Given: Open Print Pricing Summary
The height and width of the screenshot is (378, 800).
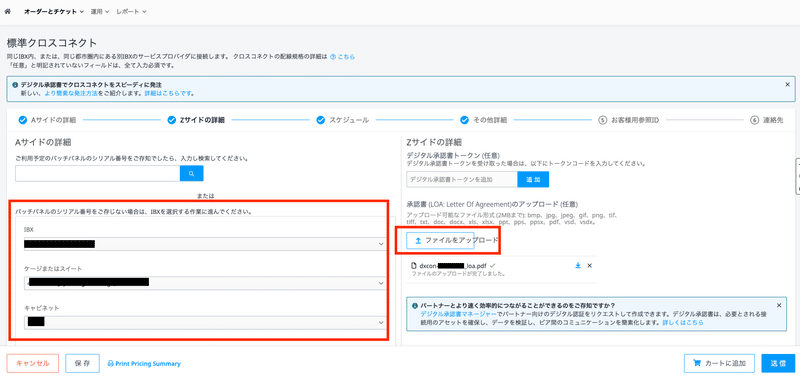Looking at the screenshot, I should [144, 364].
